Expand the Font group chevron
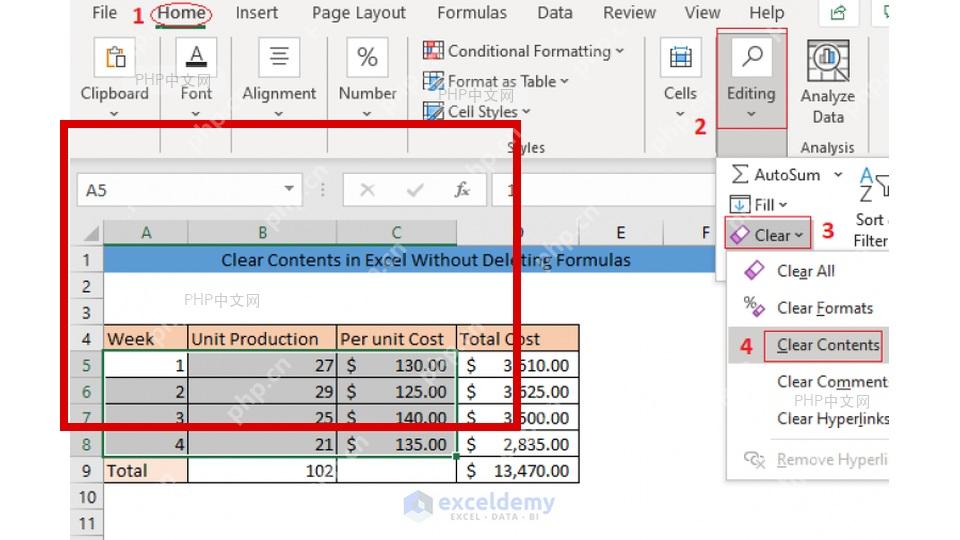This screenshot has height=540, width=960. pos(195,114)
